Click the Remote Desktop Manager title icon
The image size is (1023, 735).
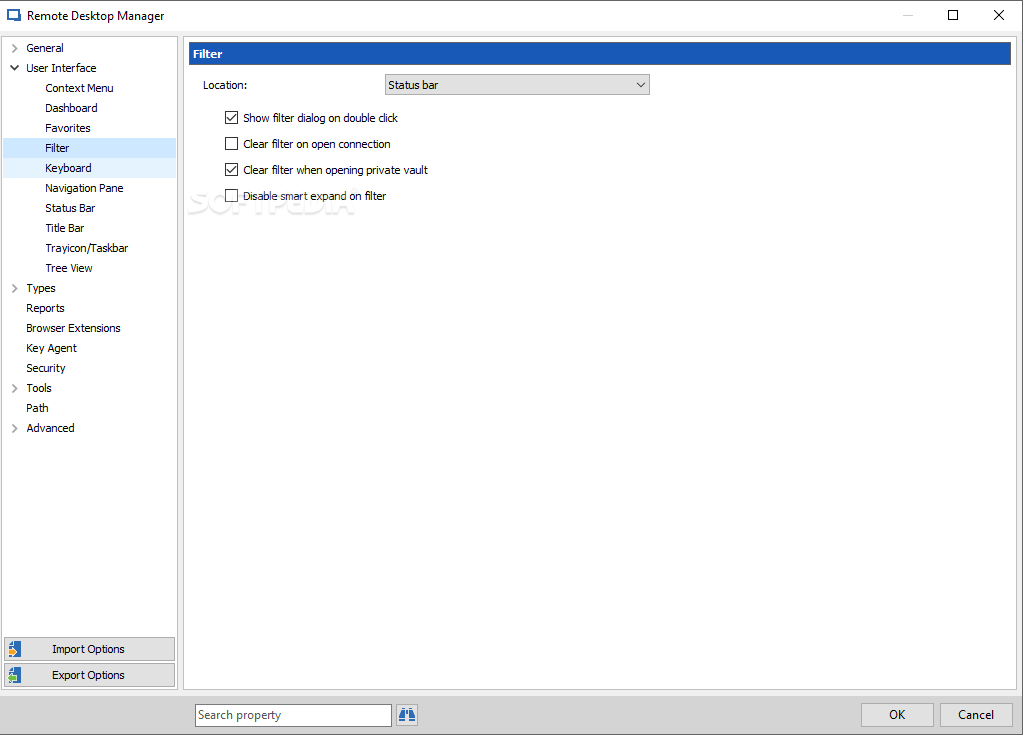click(x=14, y=16)
